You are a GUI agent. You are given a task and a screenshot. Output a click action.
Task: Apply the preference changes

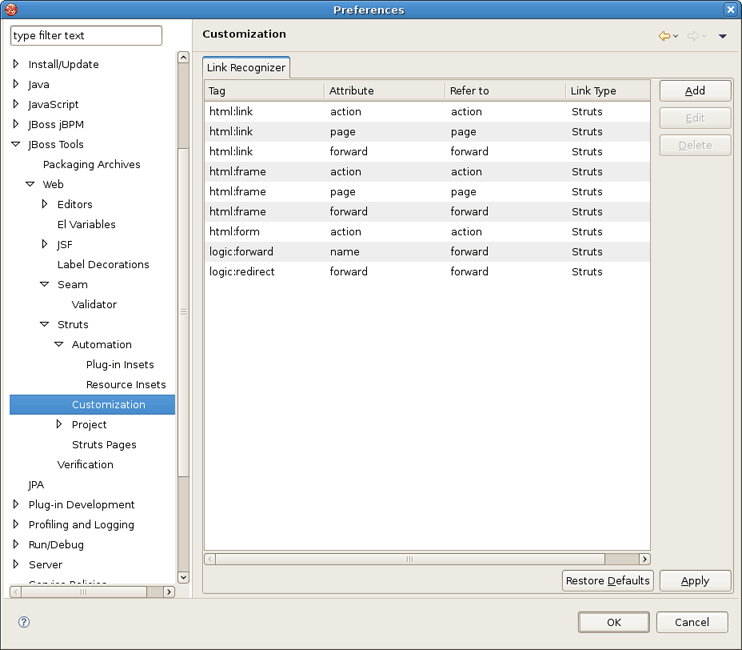point(694,581)
